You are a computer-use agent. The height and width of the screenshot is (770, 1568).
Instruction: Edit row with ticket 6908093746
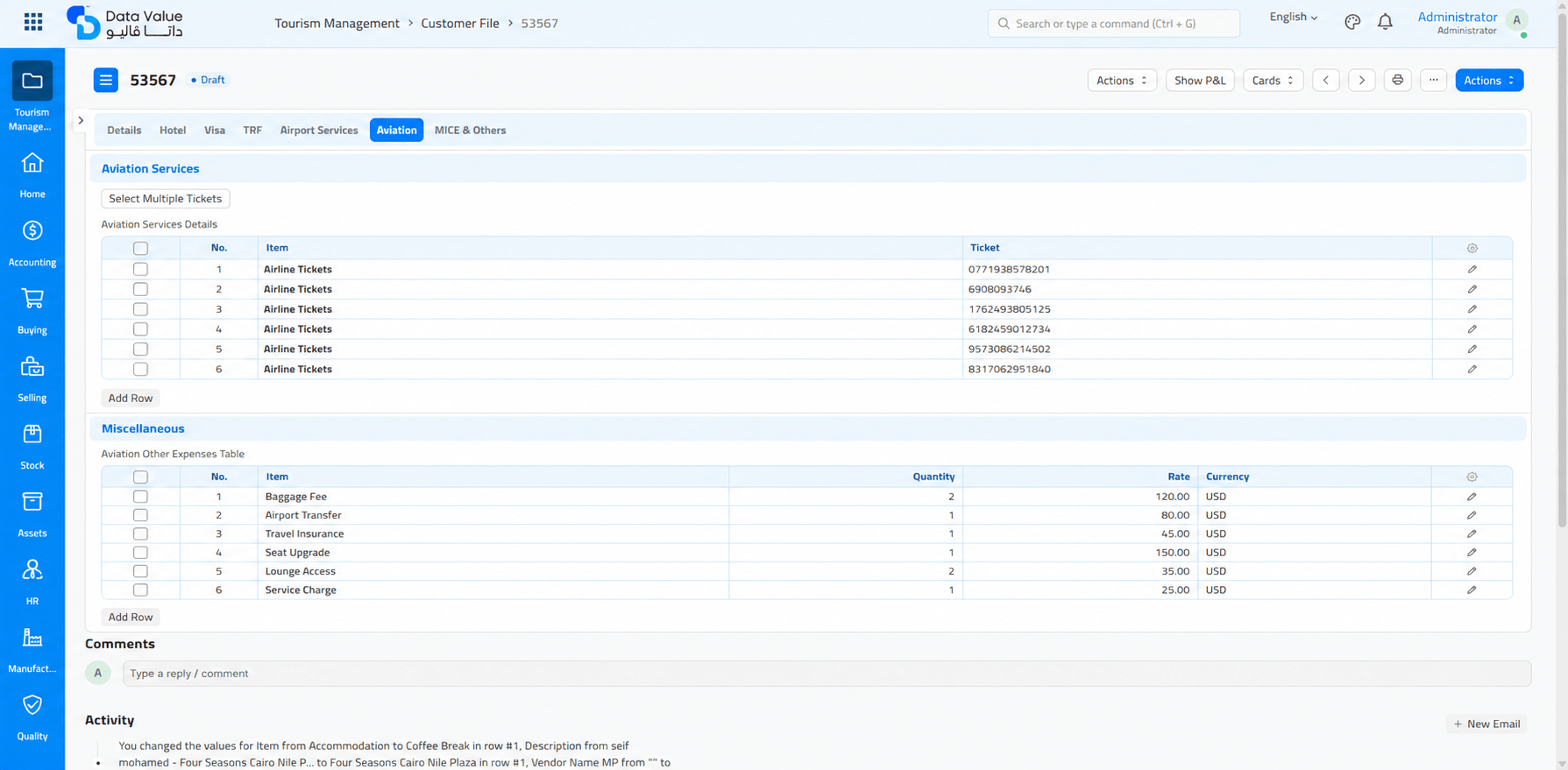click(x=1472, y=289)
